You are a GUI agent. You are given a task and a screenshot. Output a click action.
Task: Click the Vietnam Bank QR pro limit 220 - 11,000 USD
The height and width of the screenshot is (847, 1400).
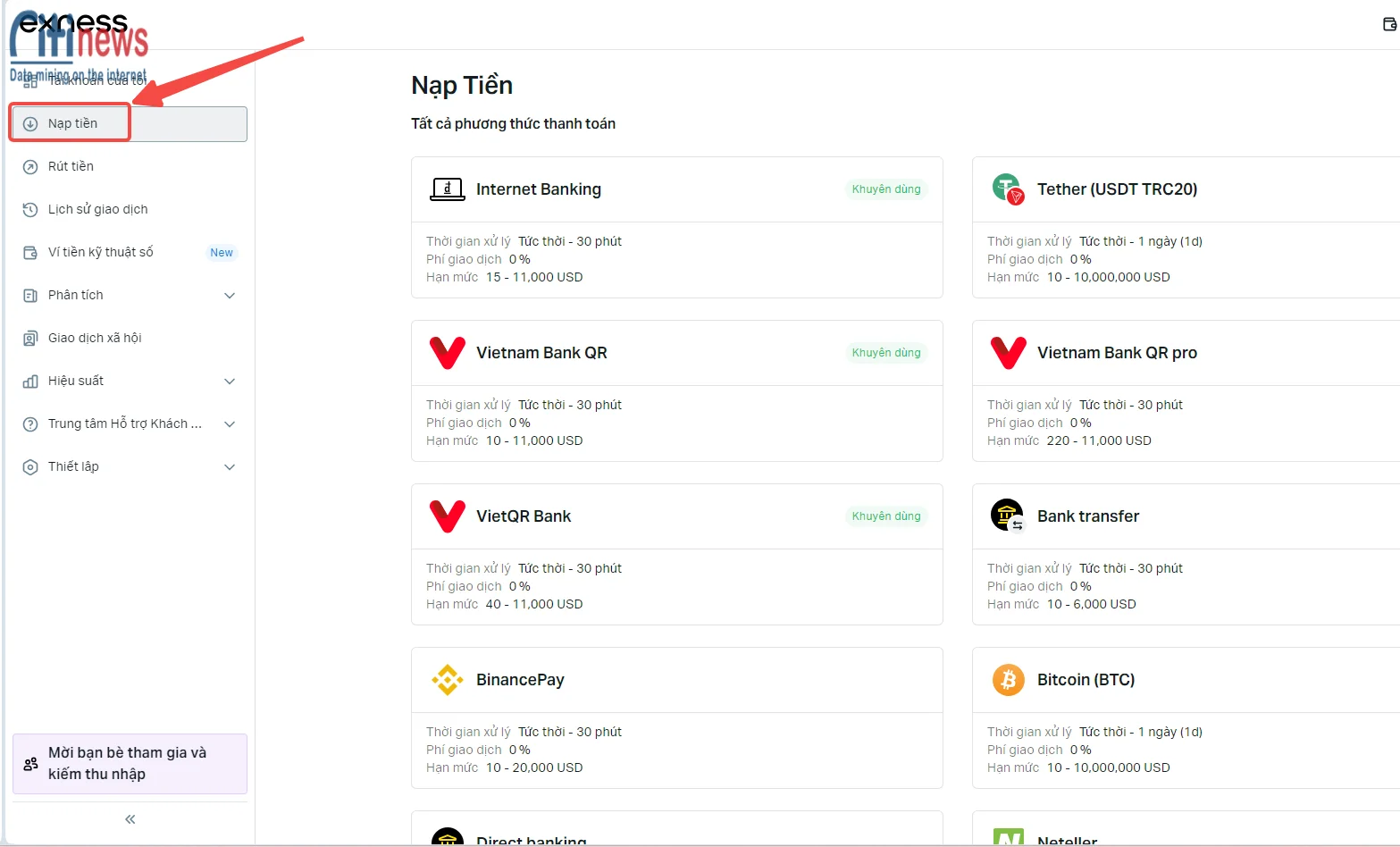click(1099, 440)
